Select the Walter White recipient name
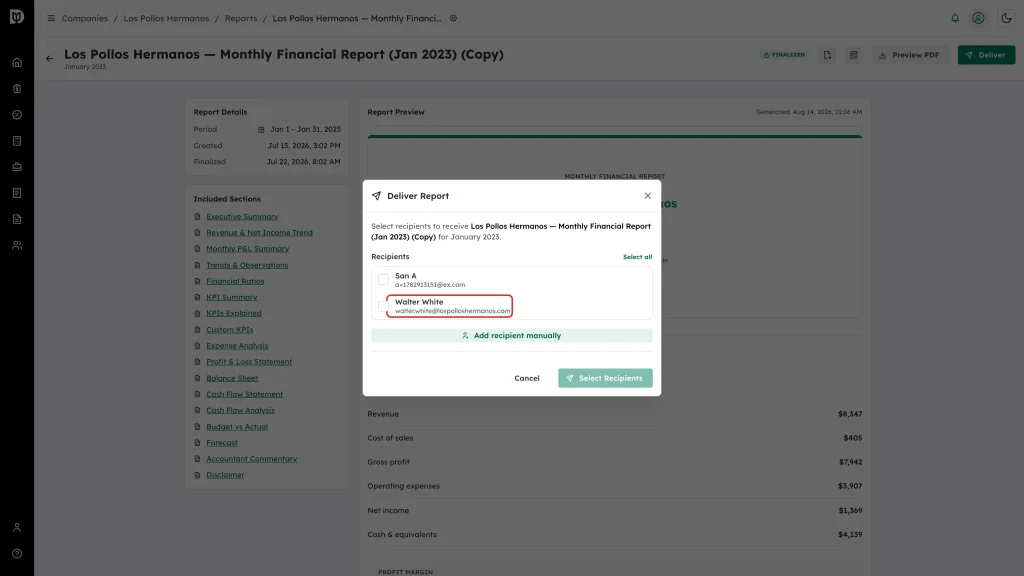 pyautogui.click(x=419, y=302)
